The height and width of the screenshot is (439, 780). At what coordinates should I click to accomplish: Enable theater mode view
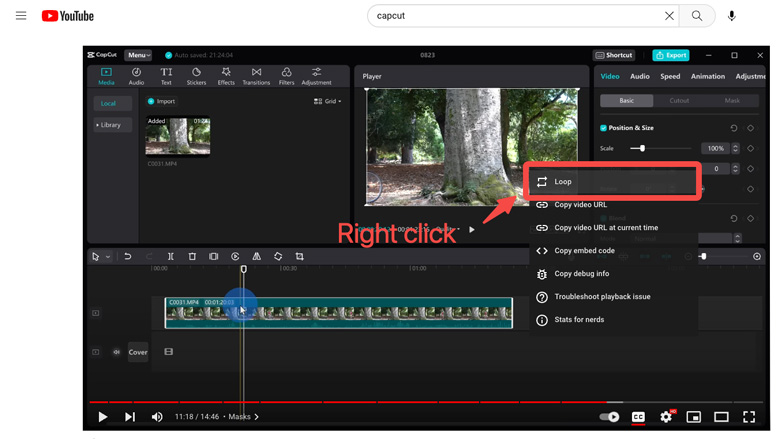(x=721, y=417)
